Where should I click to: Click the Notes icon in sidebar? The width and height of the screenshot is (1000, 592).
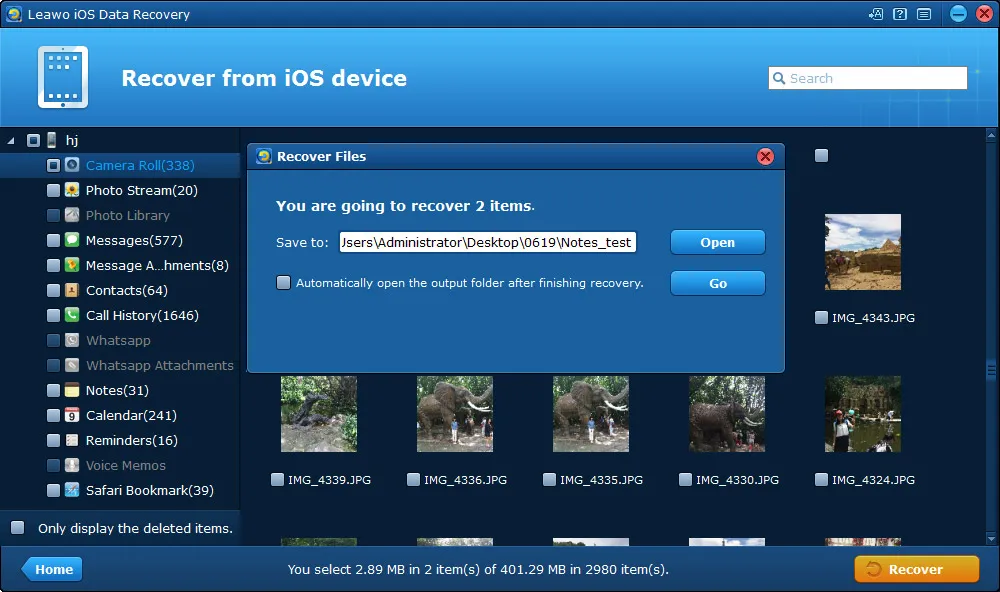pos(72,390)
